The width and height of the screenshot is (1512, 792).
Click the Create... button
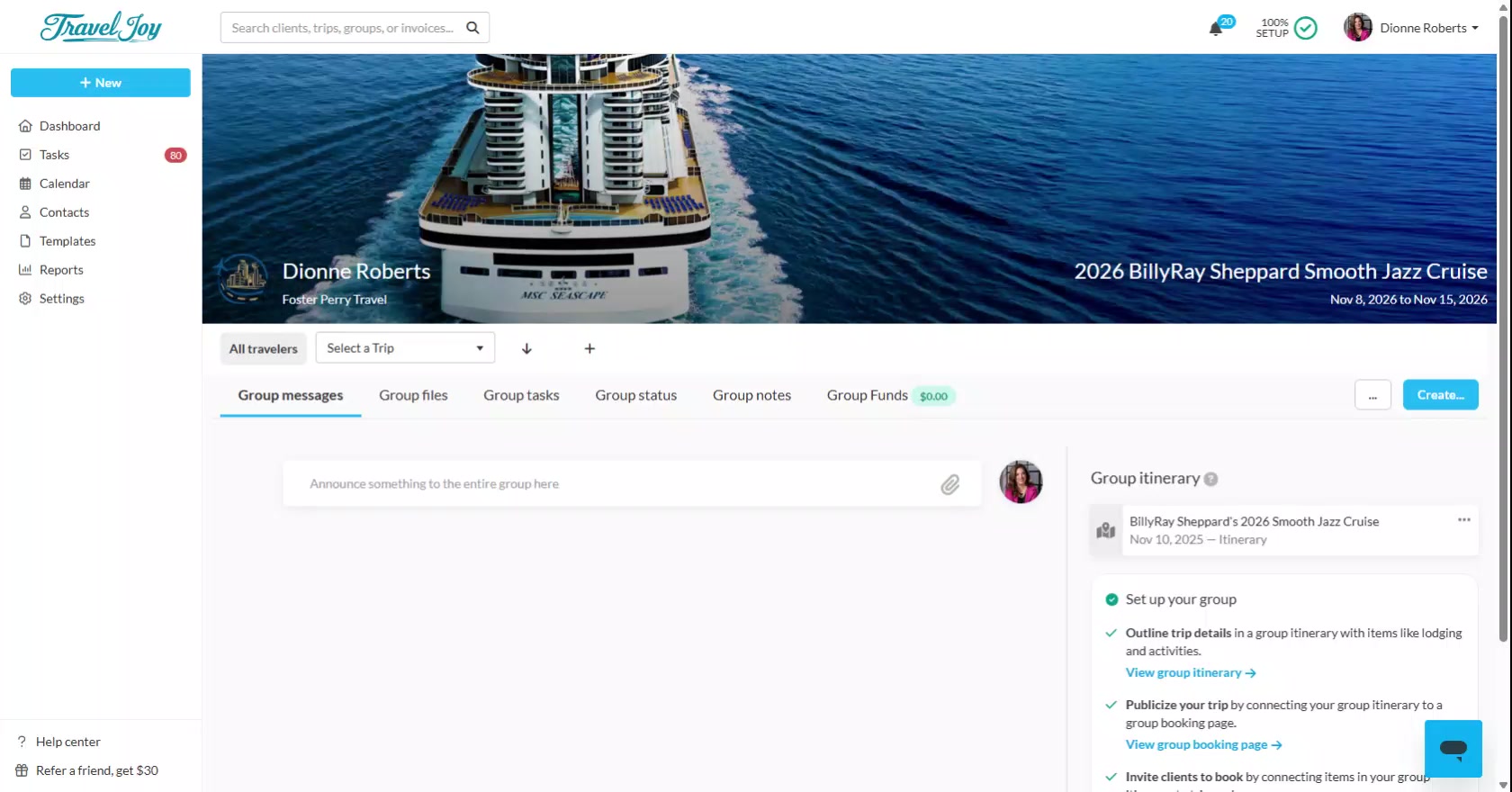pyautogui.click(x=1440, y=395)
